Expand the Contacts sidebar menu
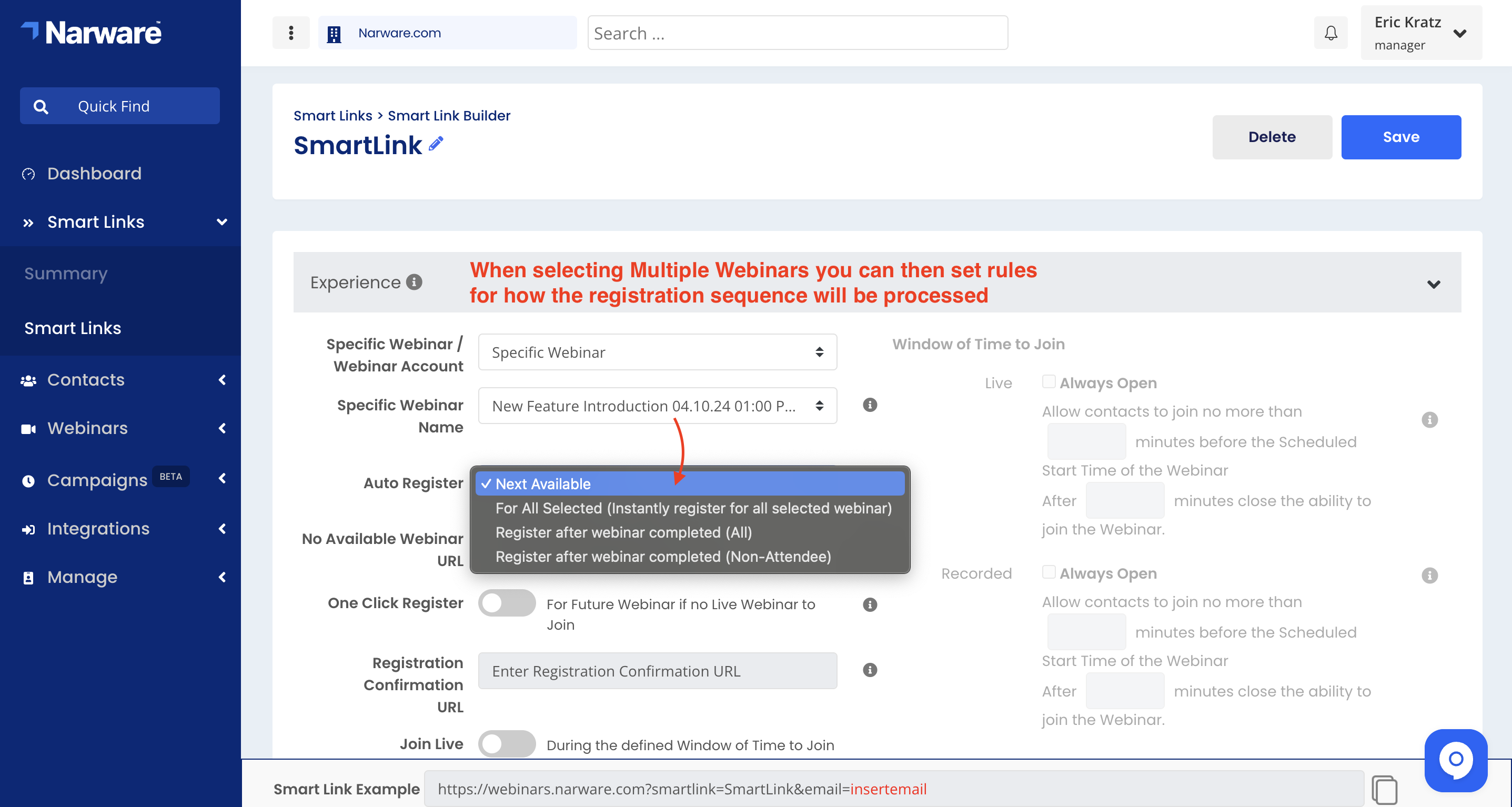1512x807 pixels. tap(222, 380)
